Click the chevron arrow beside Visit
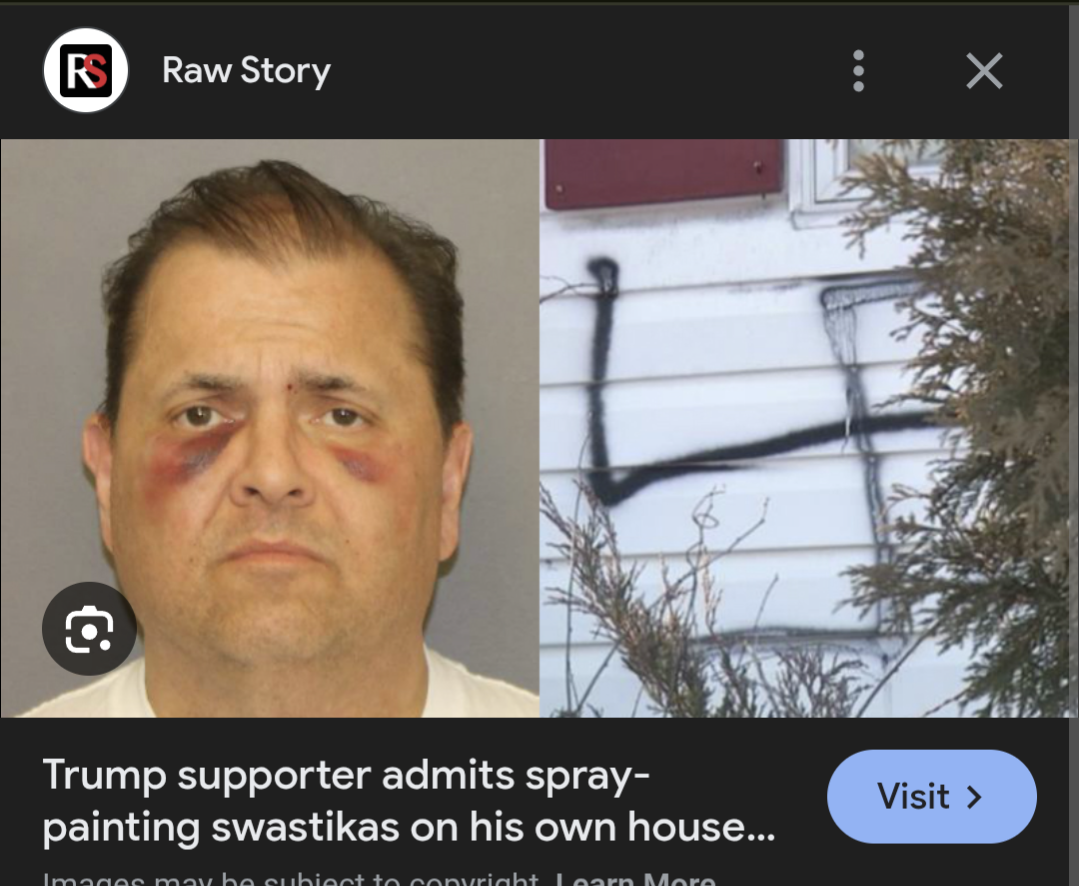 974,797
